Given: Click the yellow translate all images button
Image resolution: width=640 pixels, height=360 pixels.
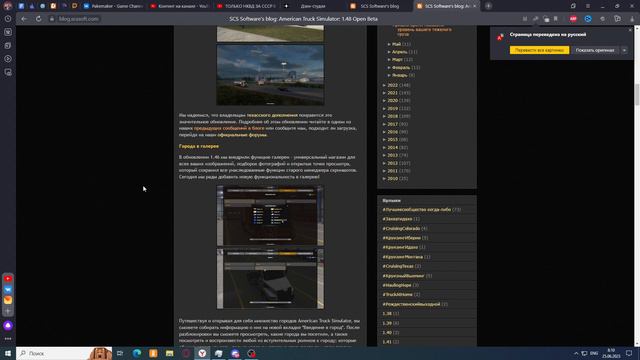Looking at the screenshot, I should pyautogui.click(x=539, y=50).
